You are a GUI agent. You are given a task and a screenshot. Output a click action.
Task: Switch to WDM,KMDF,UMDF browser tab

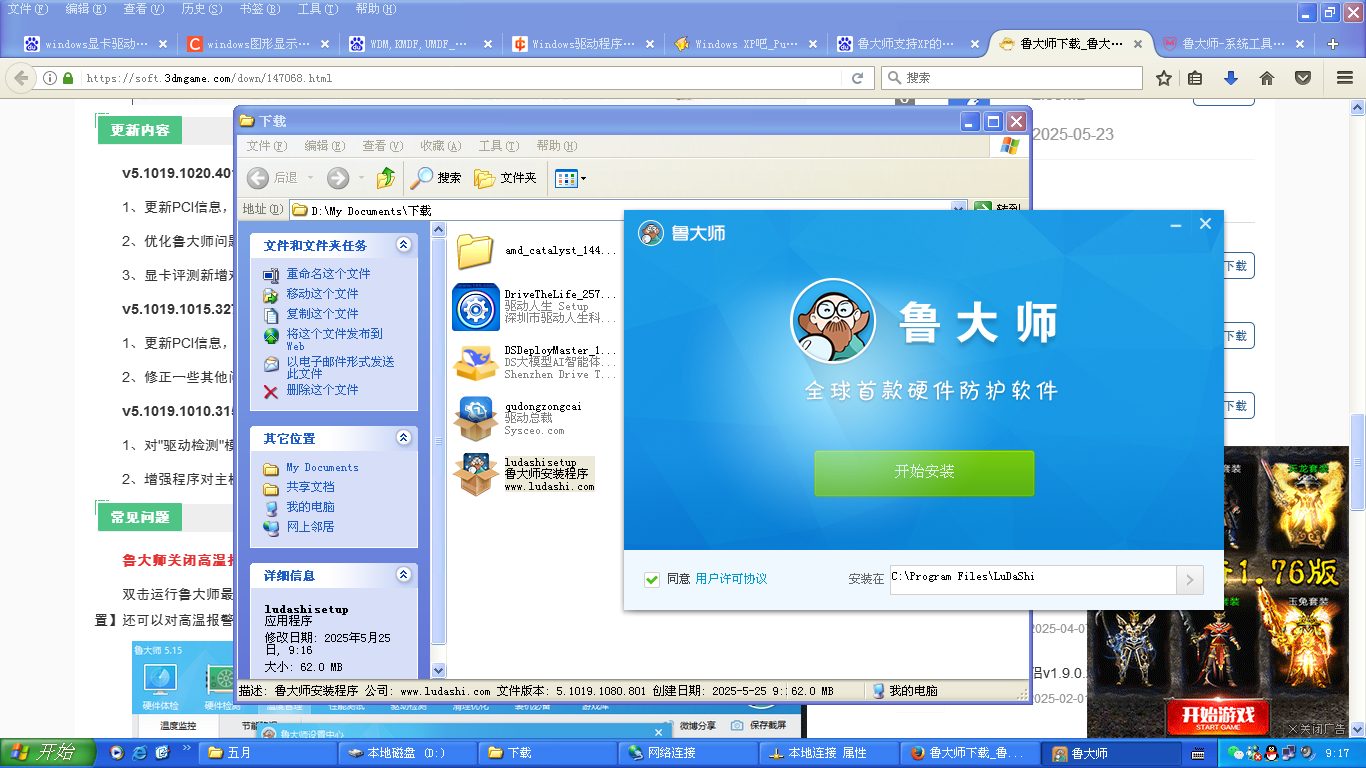(421, 44)
